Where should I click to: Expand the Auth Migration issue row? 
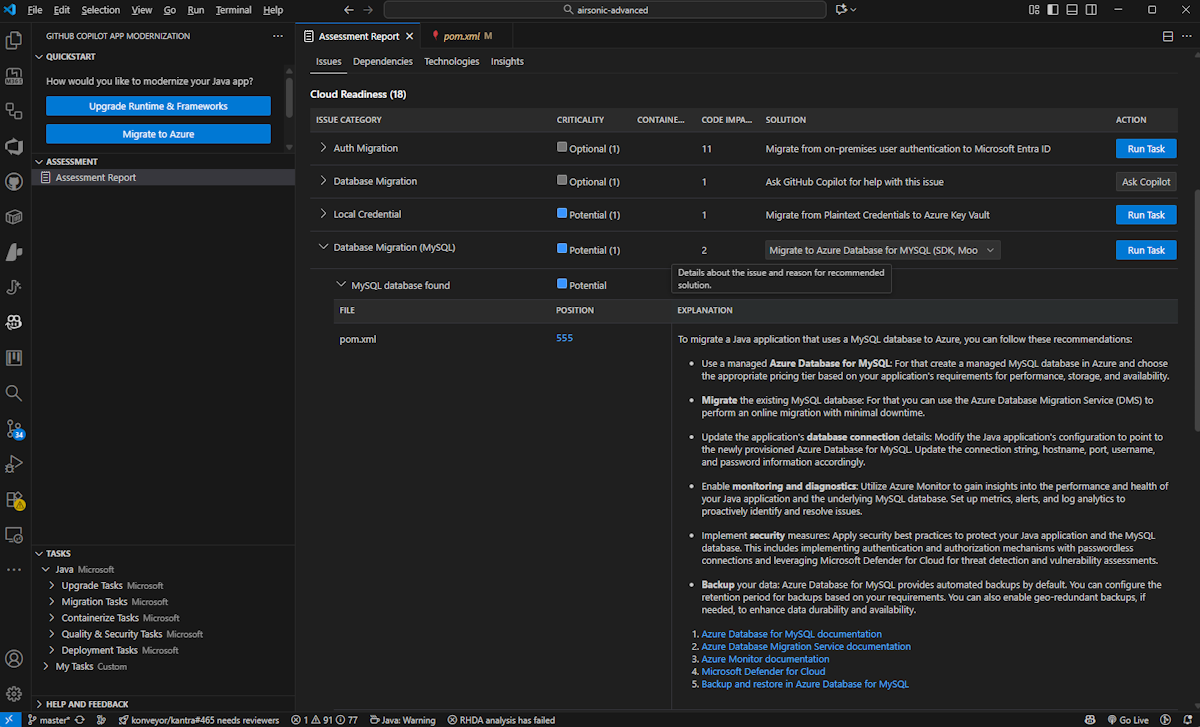pyautogui.click(x=323, y=148)
